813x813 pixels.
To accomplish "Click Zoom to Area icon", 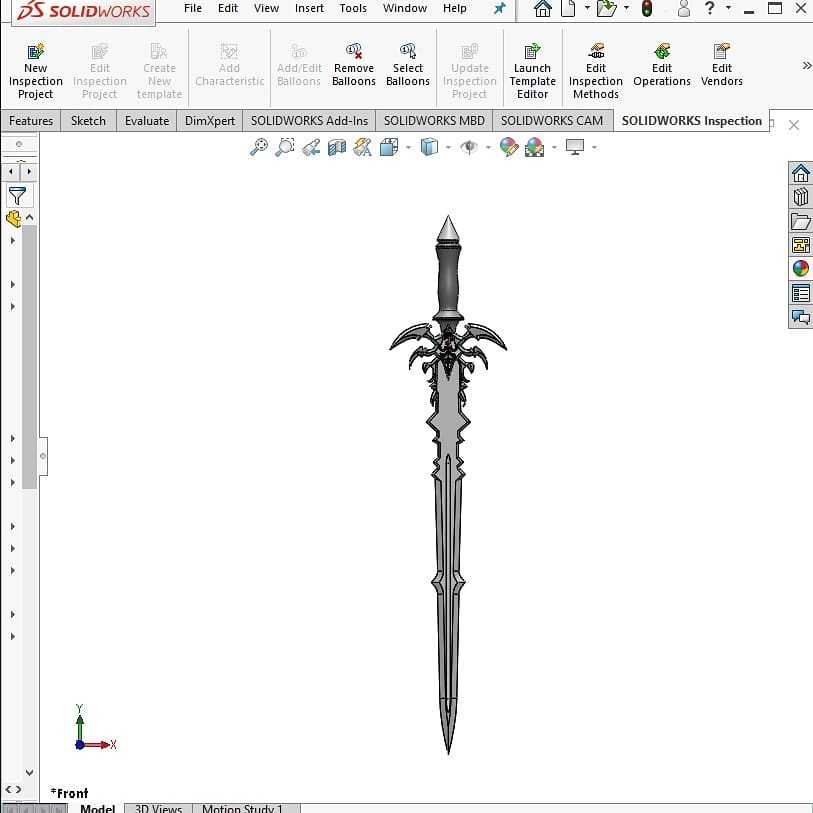I will [285, 147].
